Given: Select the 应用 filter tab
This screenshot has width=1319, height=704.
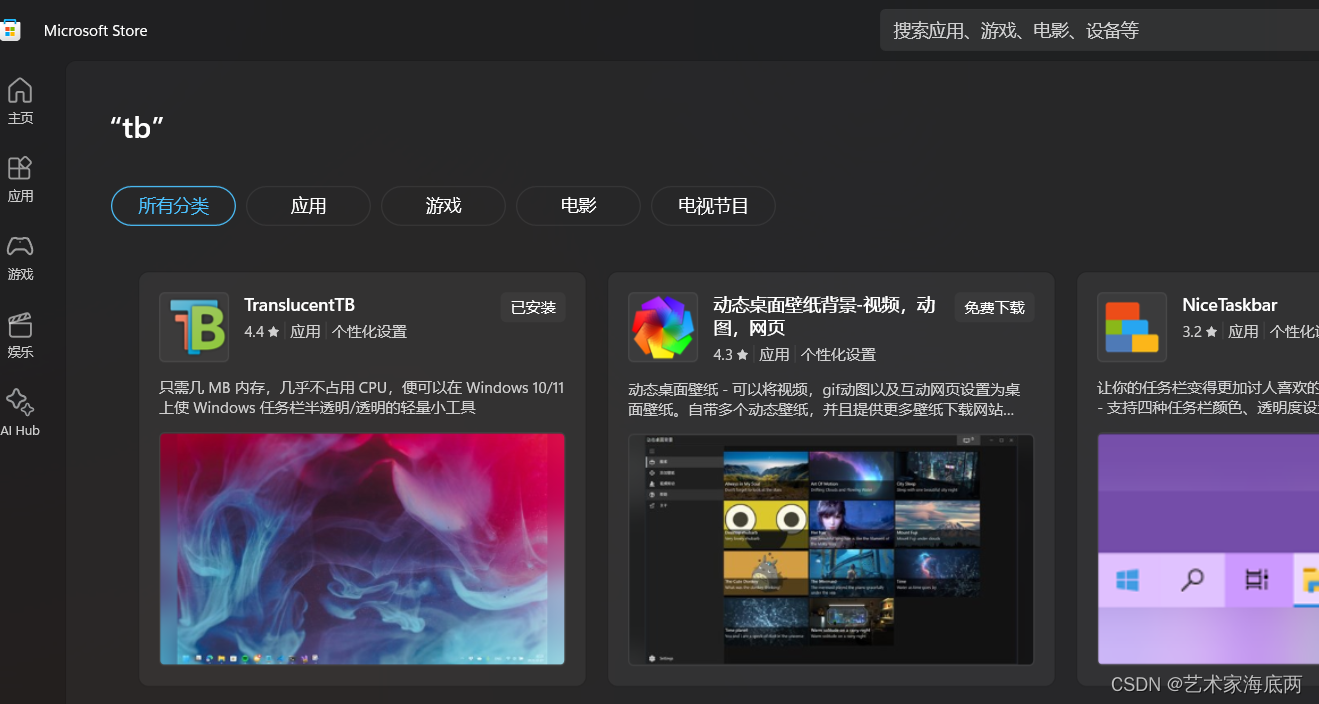Looking at the screenshot, I should click(x=308, y=206).
